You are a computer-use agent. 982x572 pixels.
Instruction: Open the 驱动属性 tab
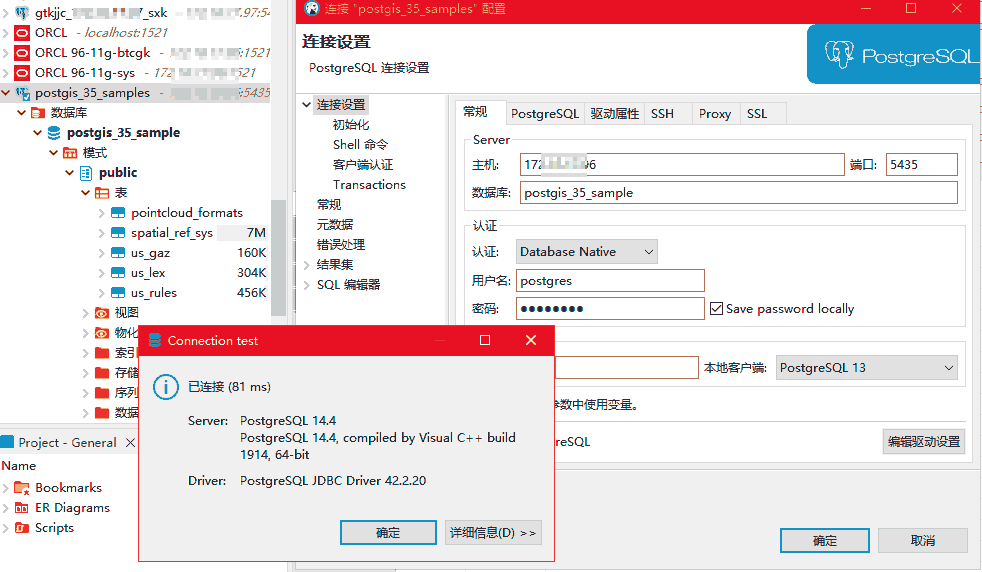(614, 113)
